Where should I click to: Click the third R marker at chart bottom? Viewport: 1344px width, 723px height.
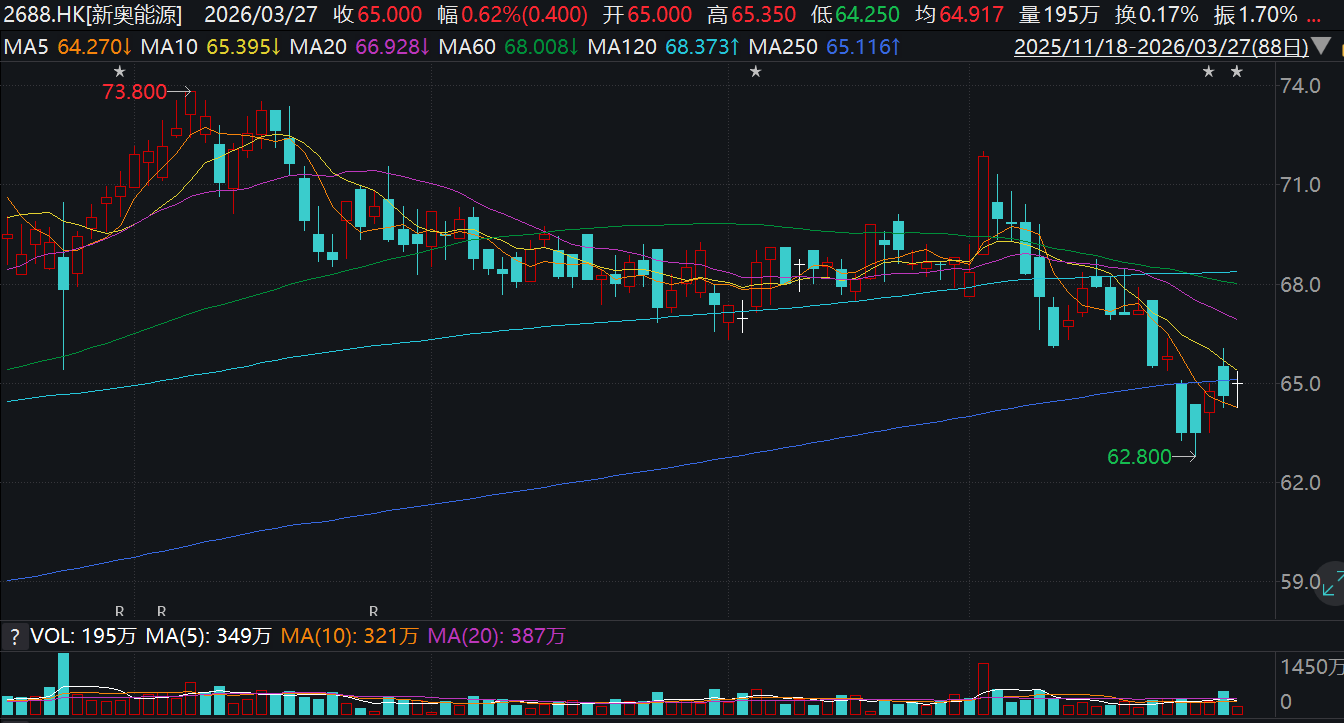(373, 610)
